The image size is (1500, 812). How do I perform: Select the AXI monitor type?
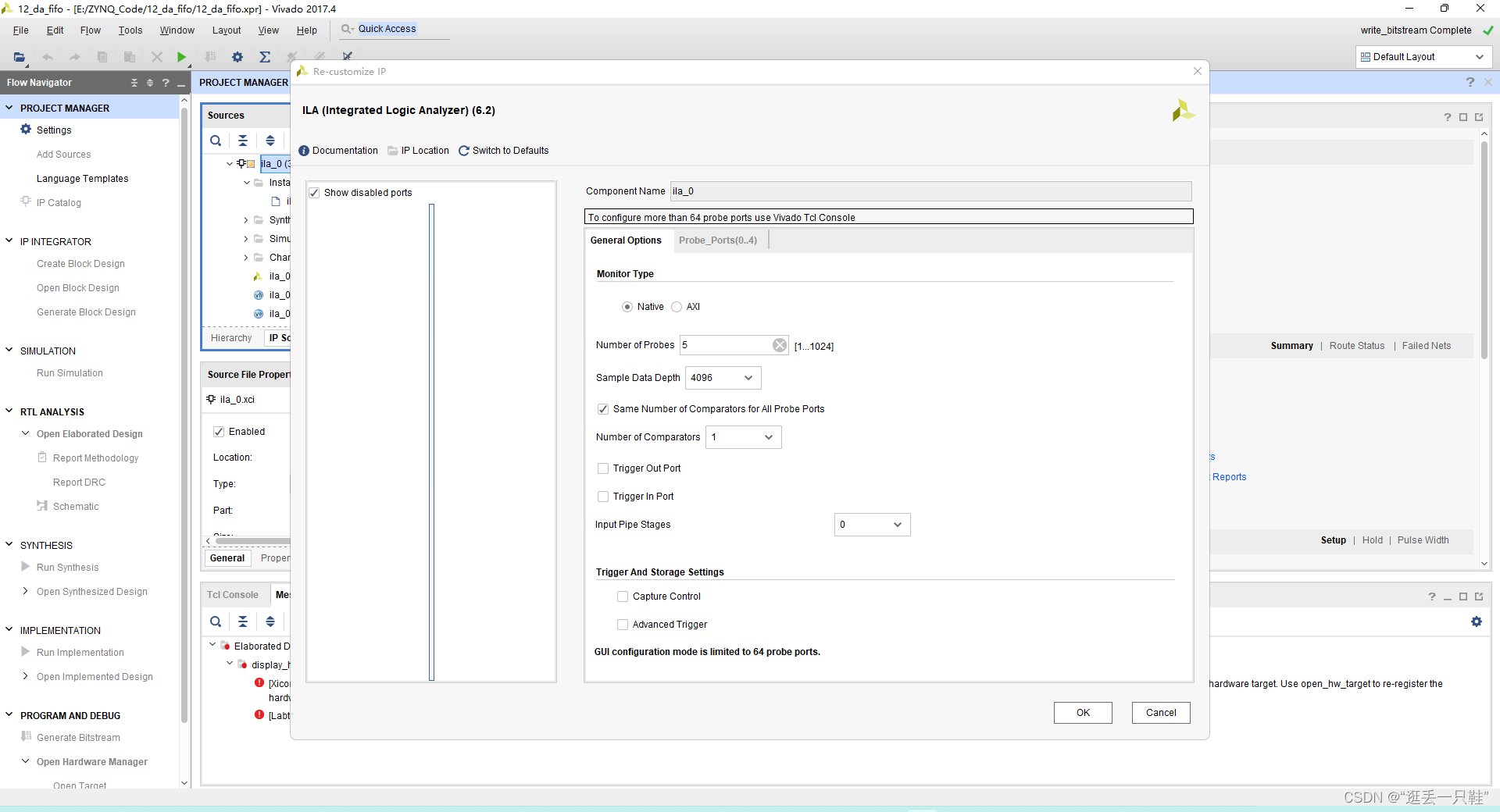pos(677,307)
